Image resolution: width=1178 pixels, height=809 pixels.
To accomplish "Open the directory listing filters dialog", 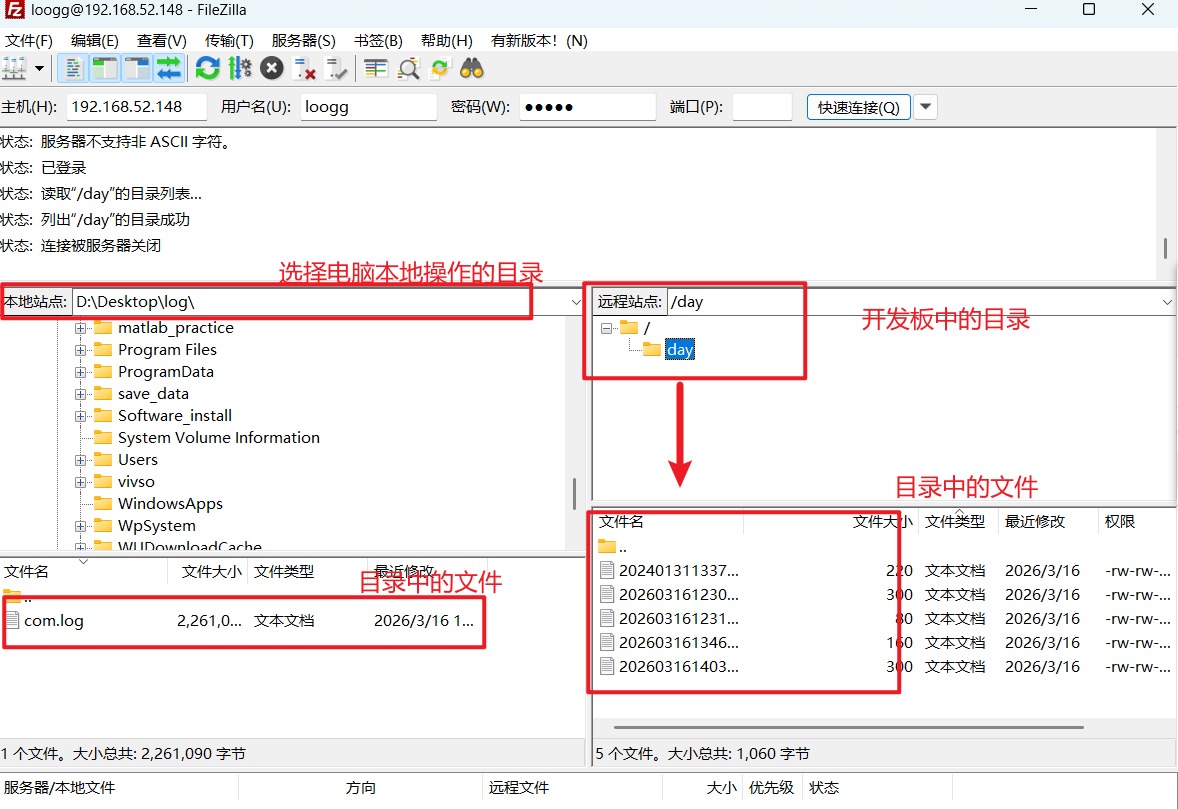I will pos(376,69).
